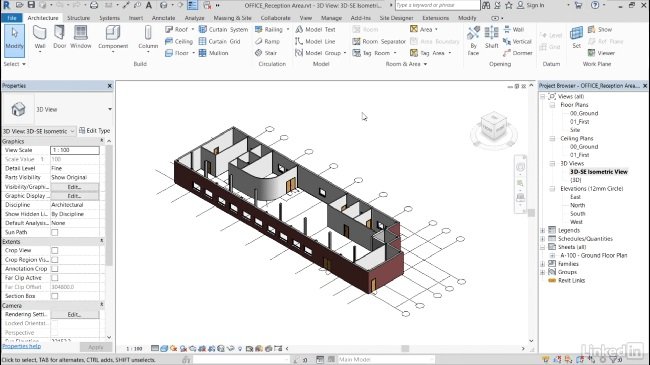Click the Shaft opening tool
The width and height of the screenshot is (650, 365).
click(492, 37)
